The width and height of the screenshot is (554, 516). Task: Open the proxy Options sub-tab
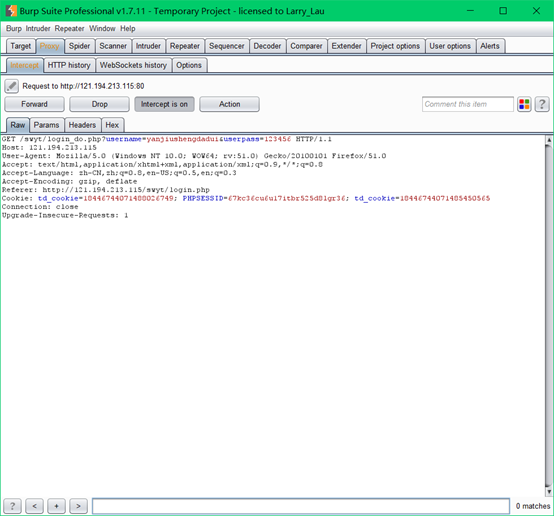[189, 65]
